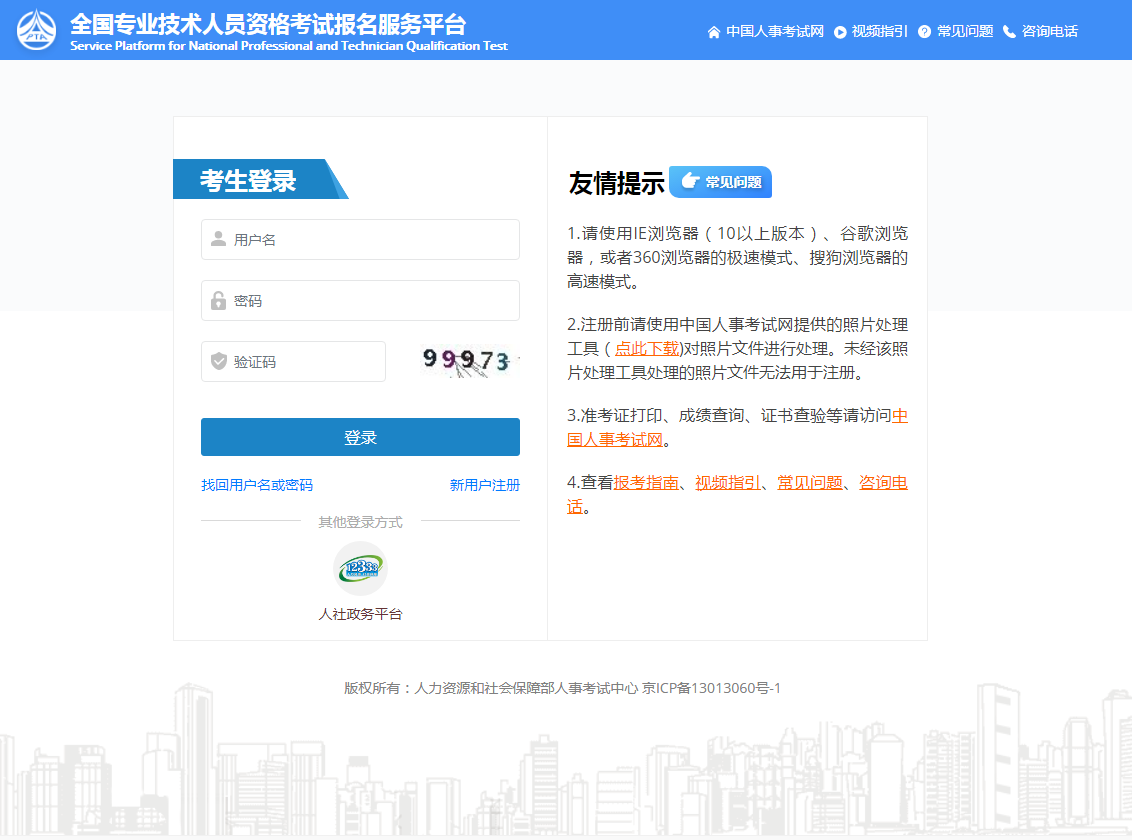Click the lock icon in password field
1132x840 pixels.
(218, 300)
